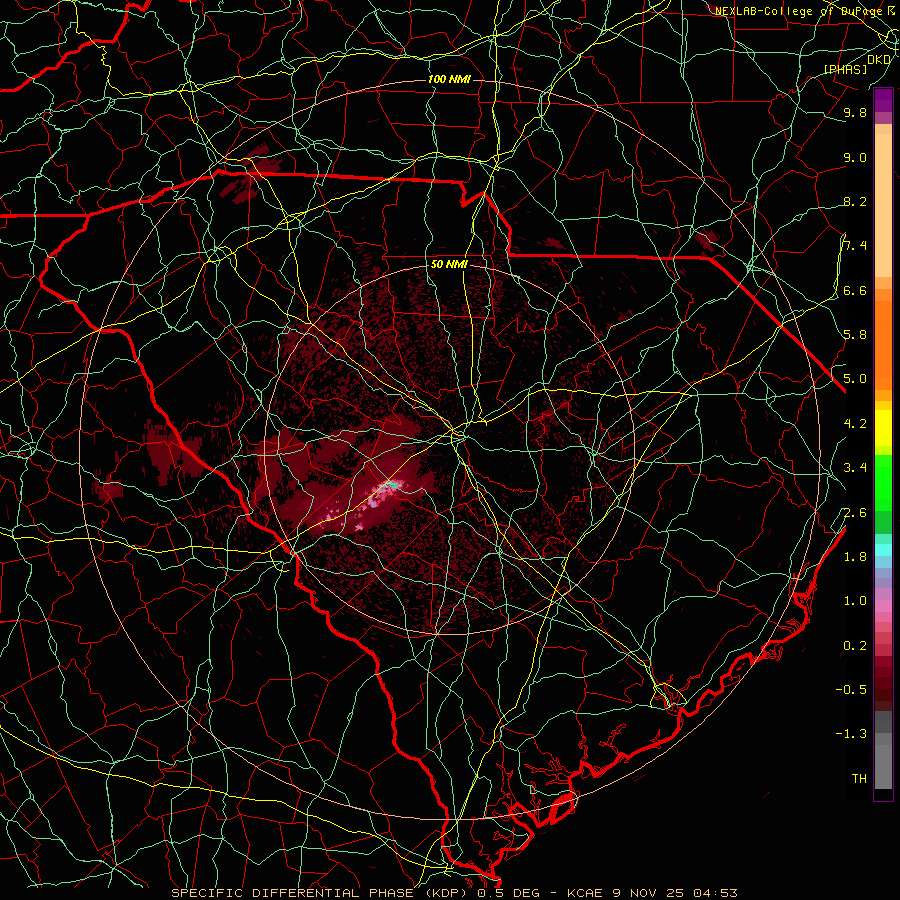The height and width of the screenshot is (900, 900).
Task: Click the 1.0 value on the color scale
Action: click(855, 601)
